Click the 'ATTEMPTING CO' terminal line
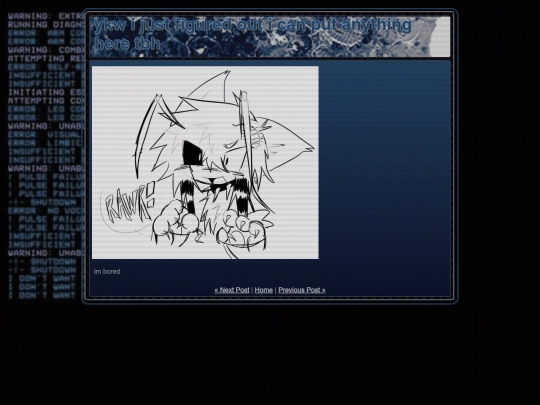The height and width of the screenshot is (405, 540). [x=45, y=101]
